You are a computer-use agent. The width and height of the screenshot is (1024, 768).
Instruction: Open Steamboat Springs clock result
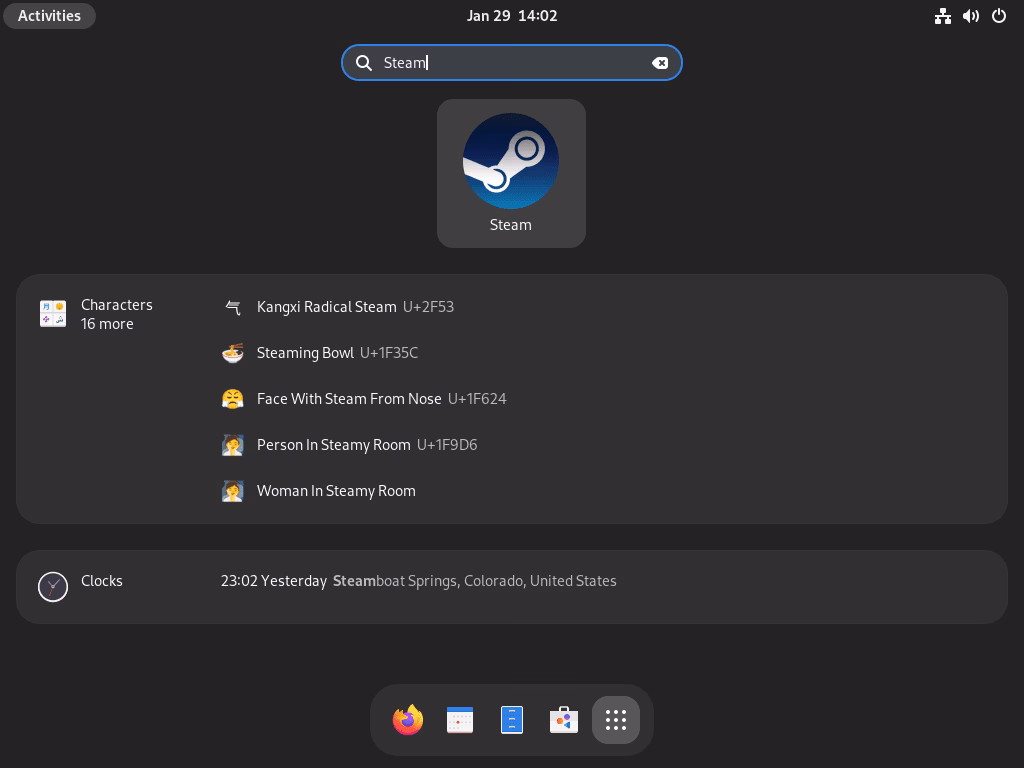click(419, 581)
